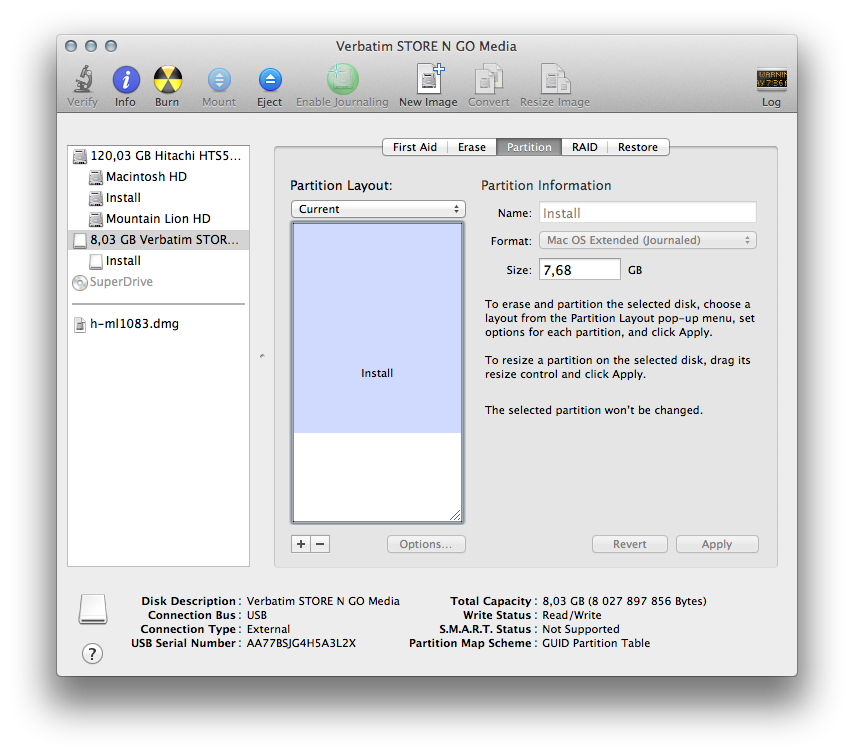Click the USB serial number AA77BSJG4H5A3L2X
The image size is (854, 755).
(301, 643)
